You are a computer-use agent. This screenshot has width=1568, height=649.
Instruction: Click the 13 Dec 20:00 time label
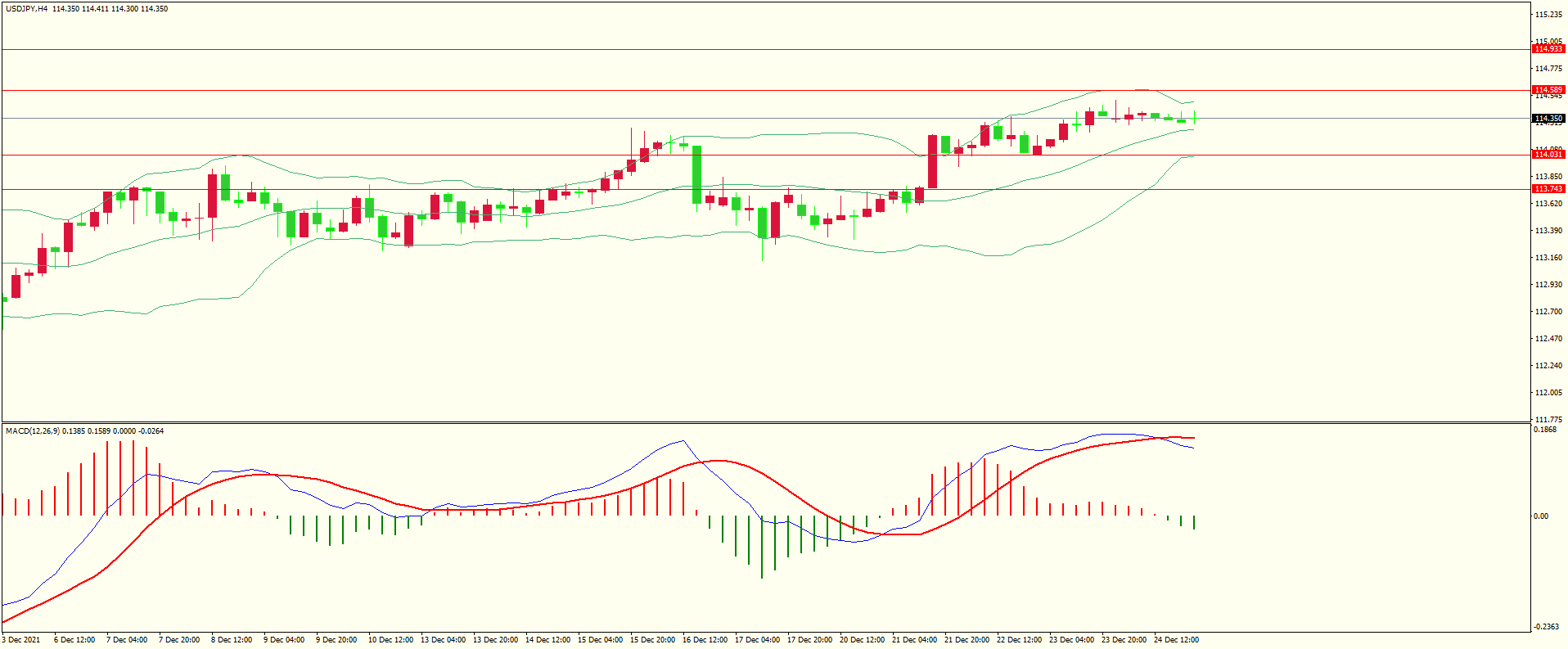pyautogui.click(x=495, y=640)
